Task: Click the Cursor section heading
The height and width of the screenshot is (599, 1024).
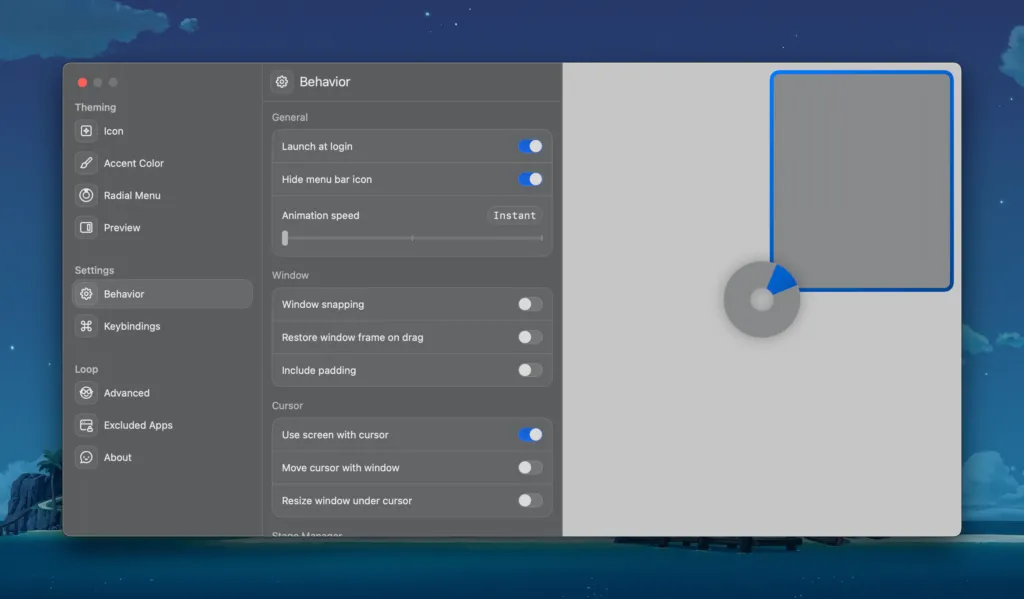Action: pyautogui.click(x=287, y=406)
